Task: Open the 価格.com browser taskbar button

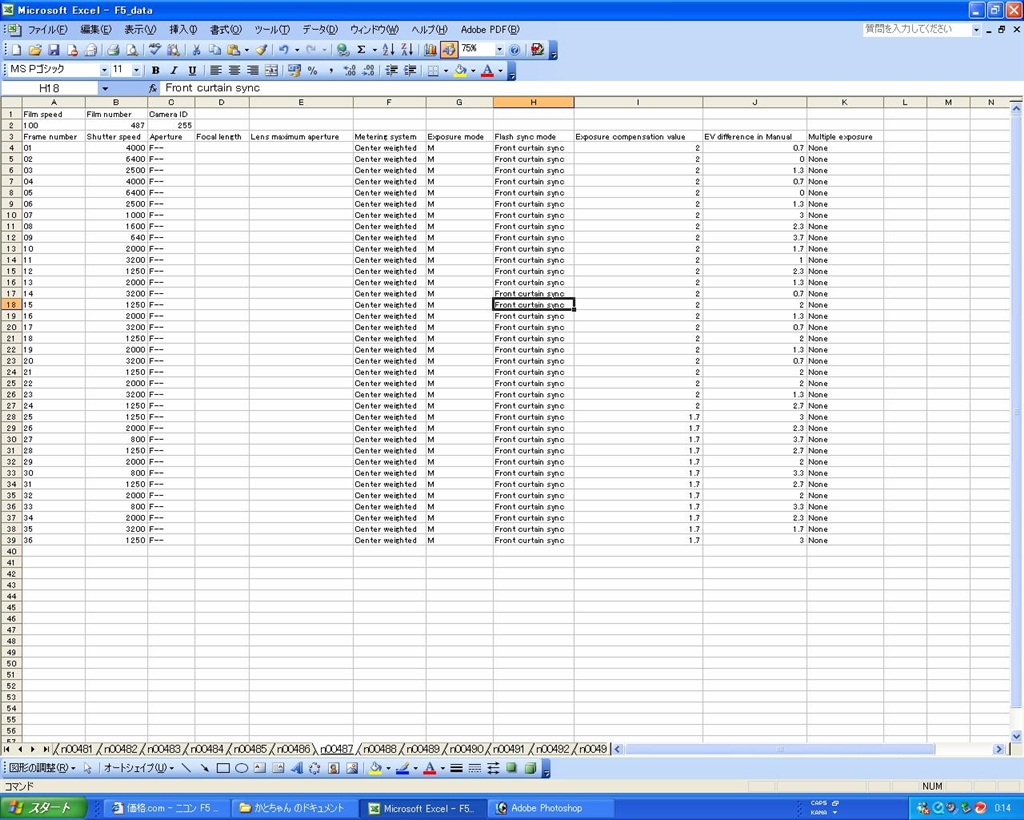Action: (x=167, y=808)
